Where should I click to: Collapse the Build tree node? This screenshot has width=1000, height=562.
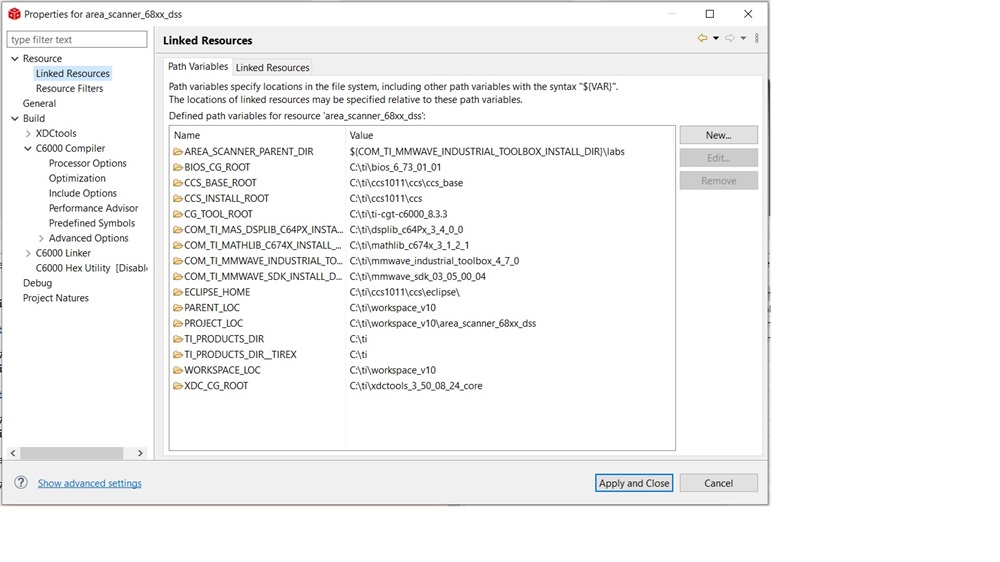(15, 119)
